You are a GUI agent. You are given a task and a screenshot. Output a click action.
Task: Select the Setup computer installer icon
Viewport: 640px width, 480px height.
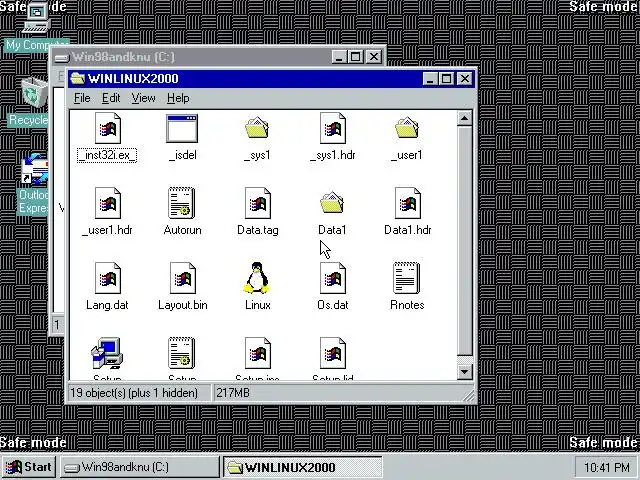(x=107, y=353)
